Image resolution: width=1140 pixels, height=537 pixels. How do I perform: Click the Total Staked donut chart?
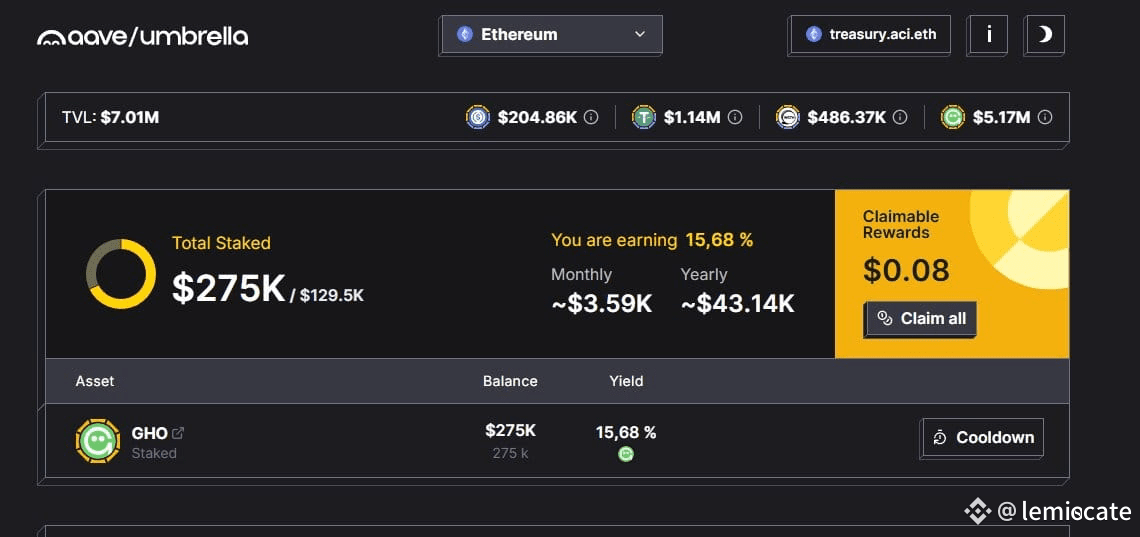(121, 274)
